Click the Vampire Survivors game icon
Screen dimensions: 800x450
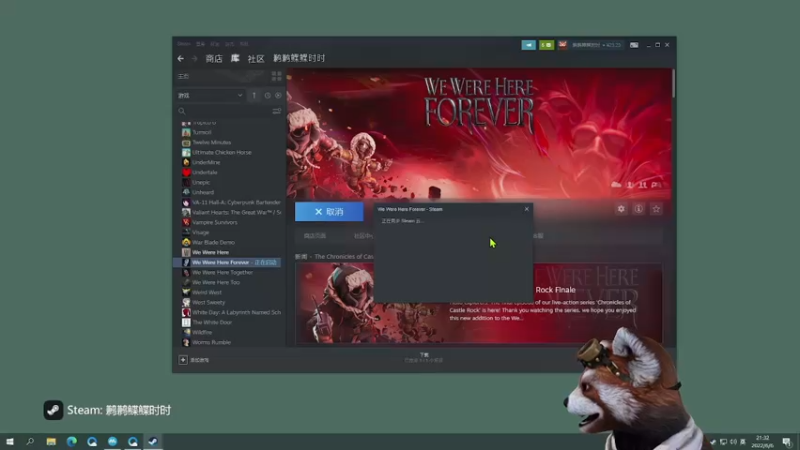coord(186,222)
